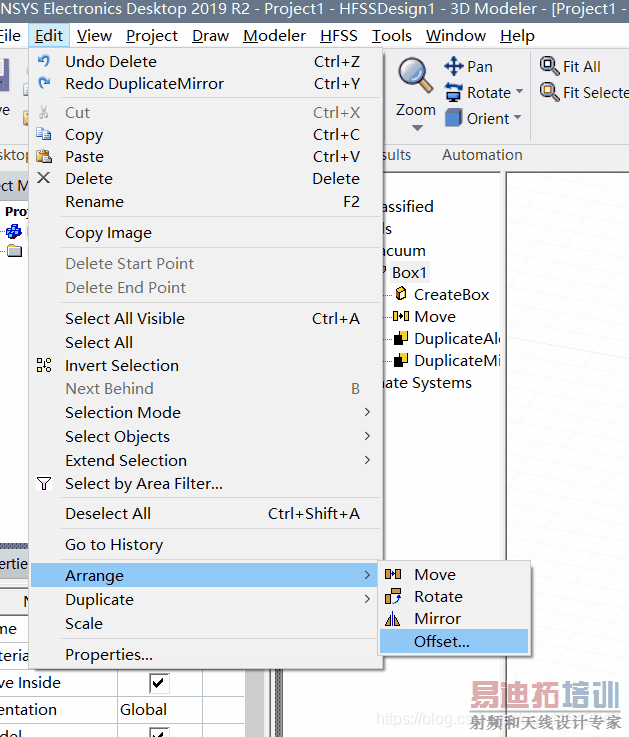Click the Paste clipboard icon

pos(44,156)
